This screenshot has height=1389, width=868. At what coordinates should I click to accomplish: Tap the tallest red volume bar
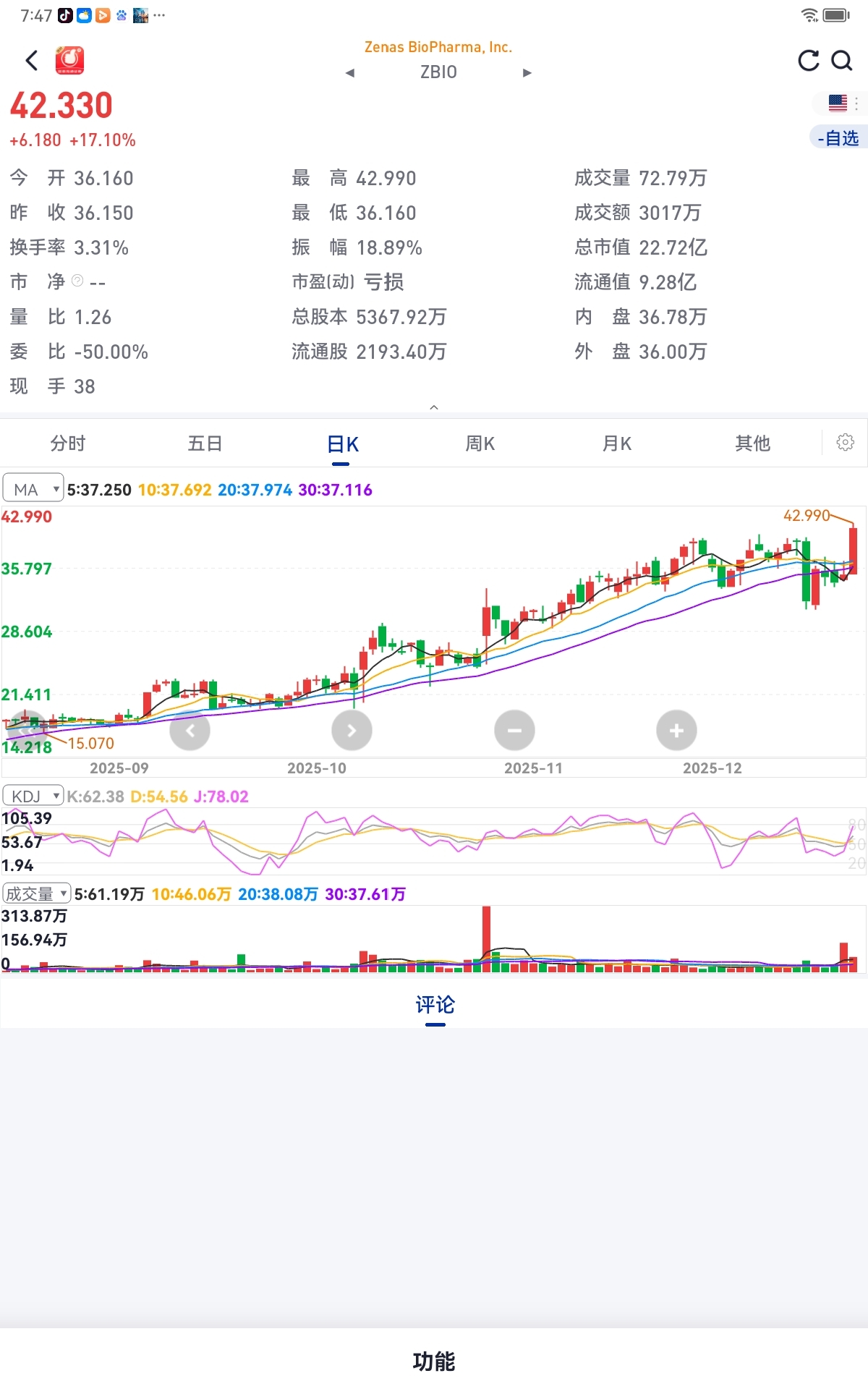[487, 938]
